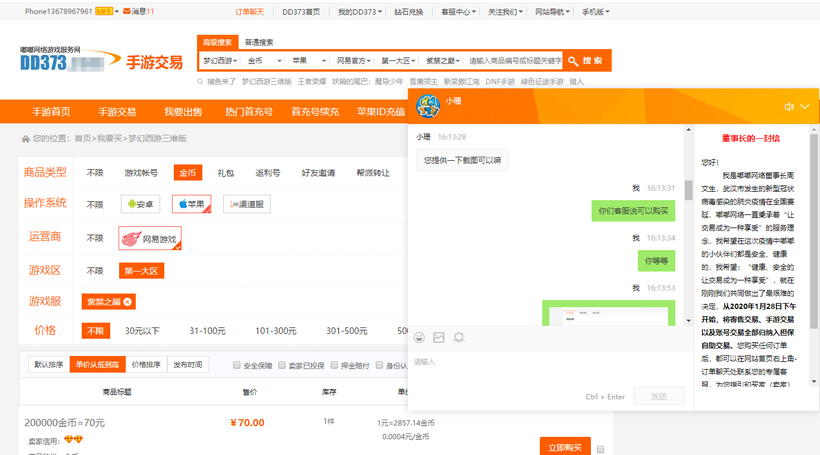Open 热门首充号 in nav bar
820x455 pixels.
click(x=249, y=111)
